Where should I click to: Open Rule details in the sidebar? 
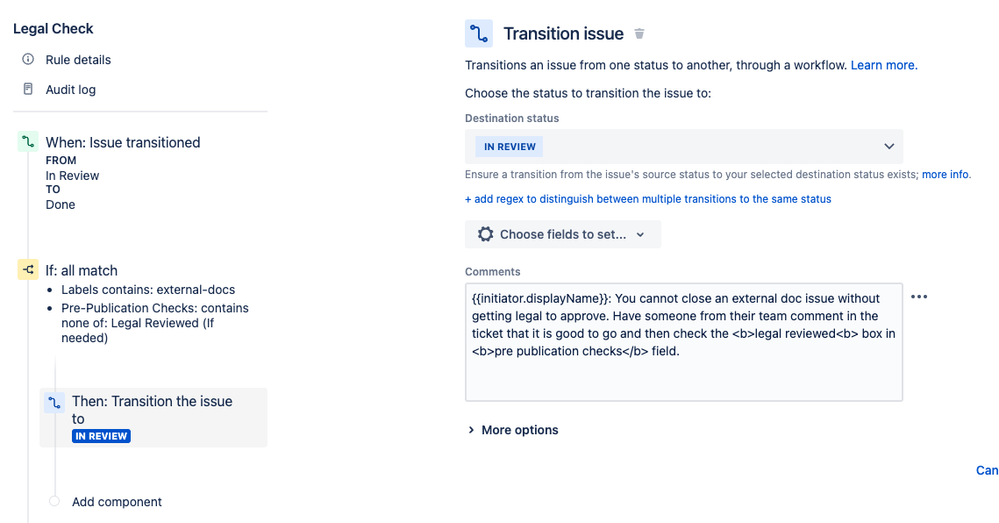point(78,60)
